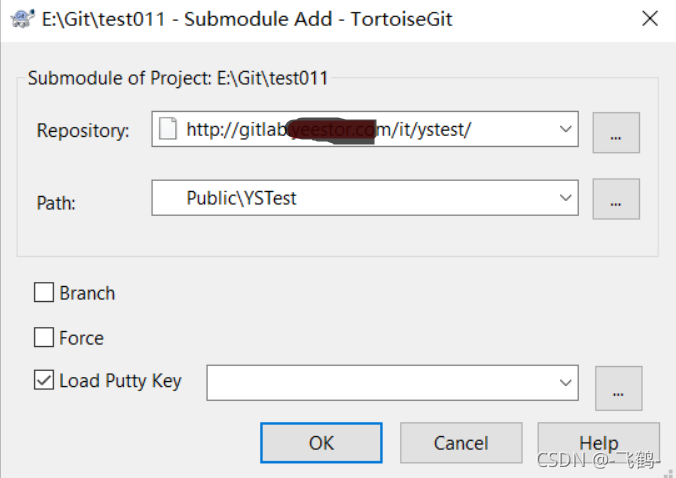Click the Branch label text
676x478 pixels.
click(x=87, y=293)
